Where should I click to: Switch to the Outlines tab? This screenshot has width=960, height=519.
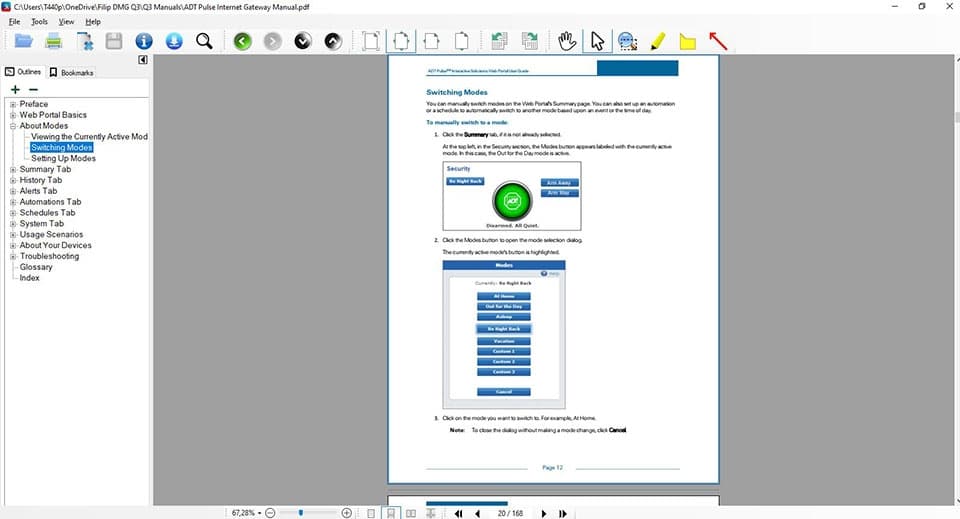(23, 72)
